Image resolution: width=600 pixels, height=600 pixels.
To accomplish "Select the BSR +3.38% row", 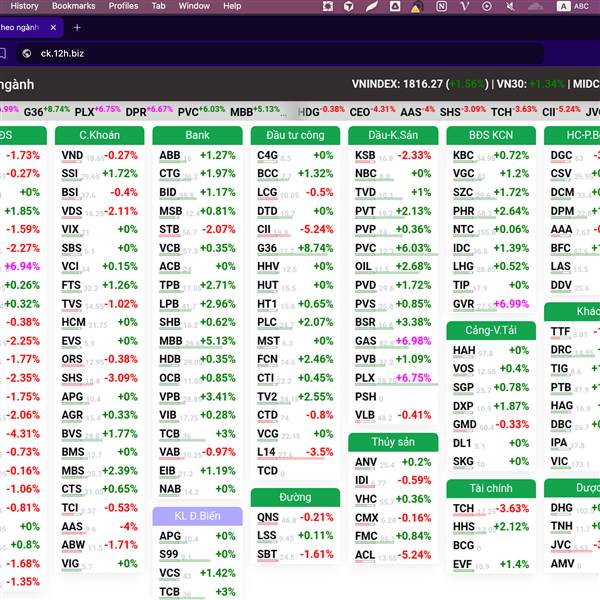I will (393, 322).
